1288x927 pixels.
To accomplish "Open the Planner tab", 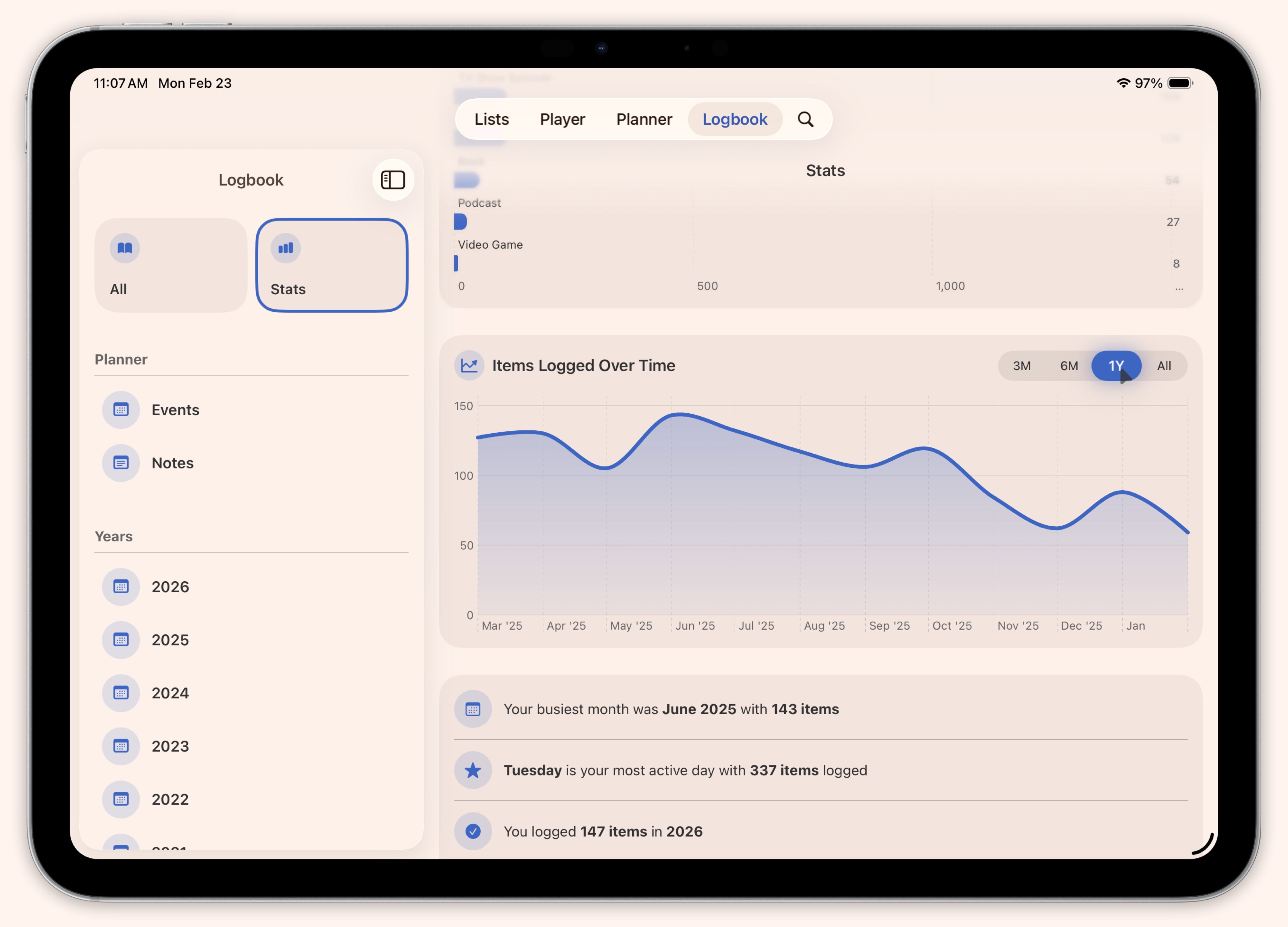I will pos(644,119).
